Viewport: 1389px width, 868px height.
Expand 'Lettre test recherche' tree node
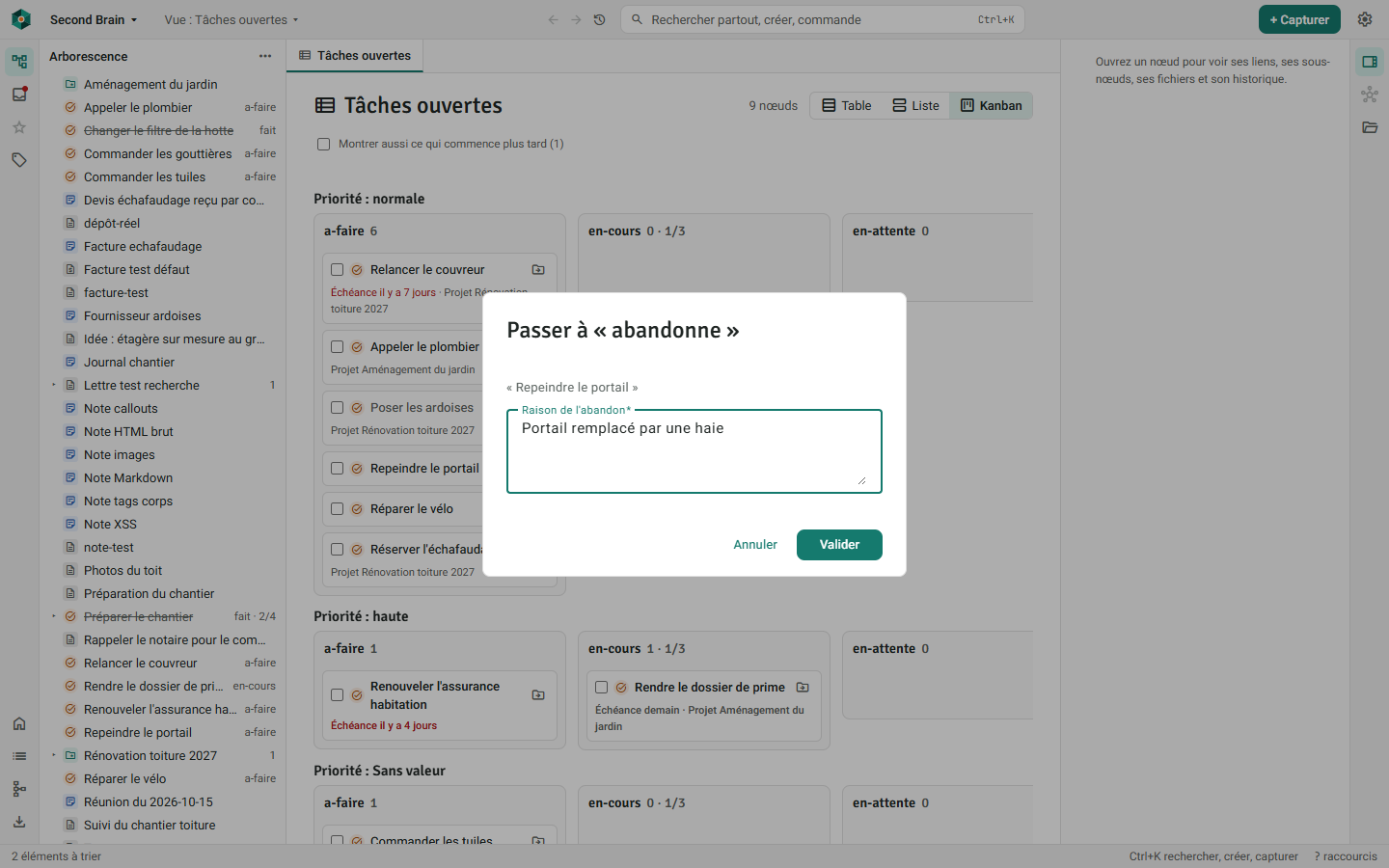54,385
